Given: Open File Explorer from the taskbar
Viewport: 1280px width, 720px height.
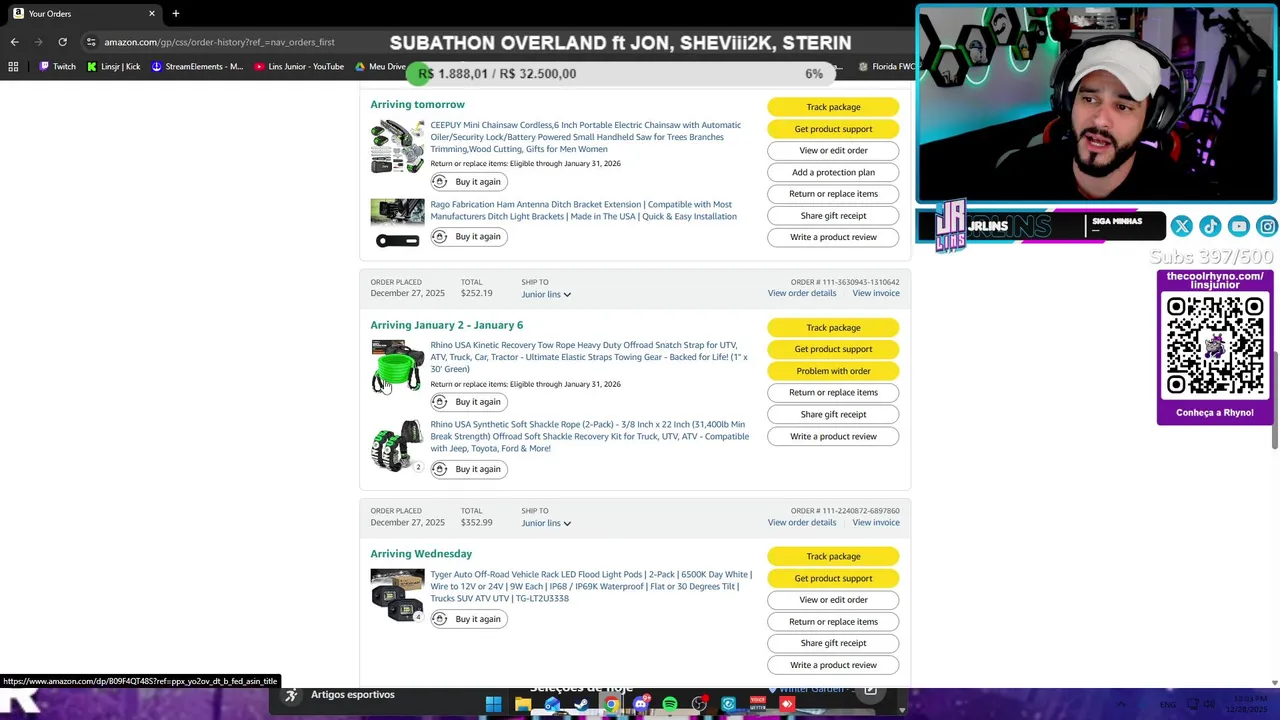Looking at the screenshot, I should pyautogui.click(x=522, y=704).
